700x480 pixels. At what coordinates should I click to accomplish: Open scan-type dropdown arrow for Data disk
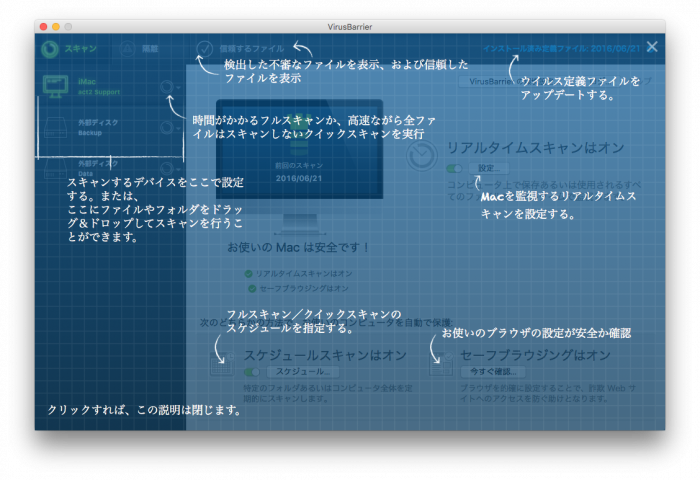click(178, 169)
